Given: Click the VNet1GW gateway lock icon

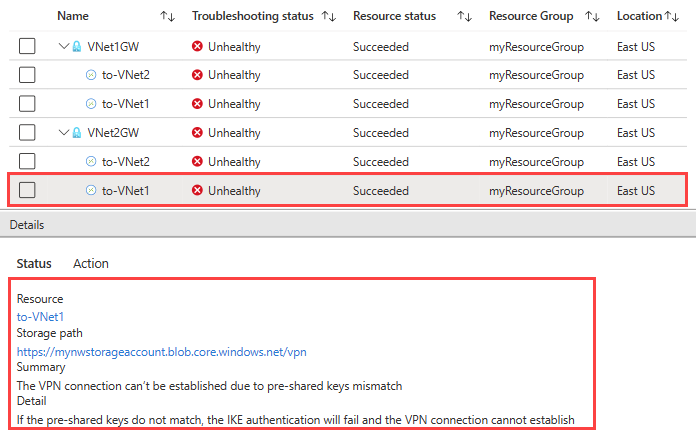Looking at the screenshot, I should [x=77, y=46].
